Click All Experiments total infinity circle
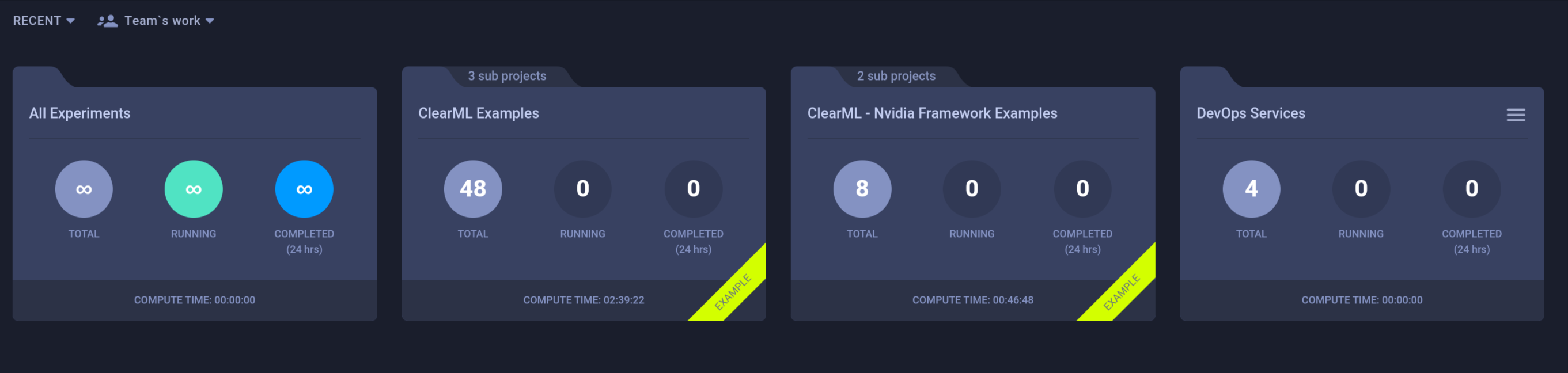The width and height of the screenshot is (1568, 373). [84, 189]
